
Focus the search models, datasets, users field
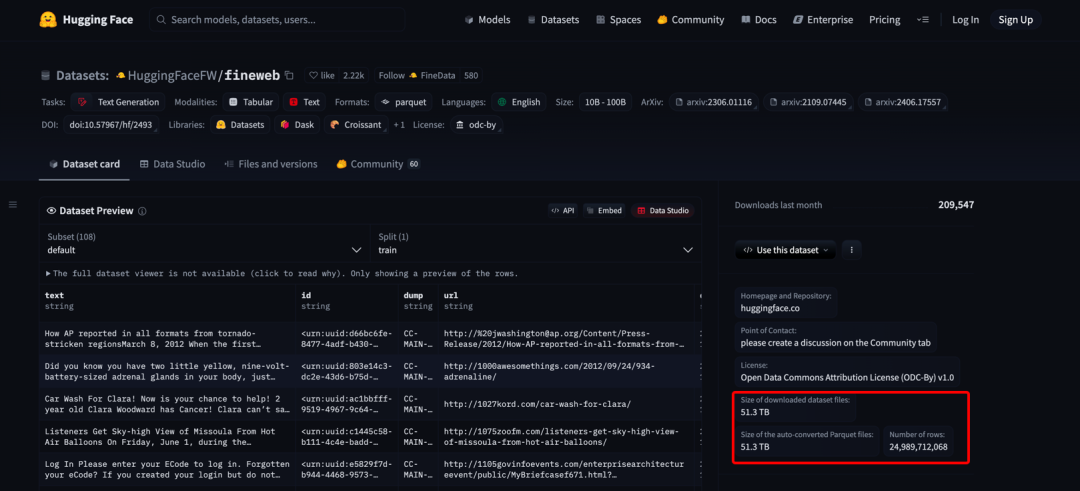coord(277,20)
